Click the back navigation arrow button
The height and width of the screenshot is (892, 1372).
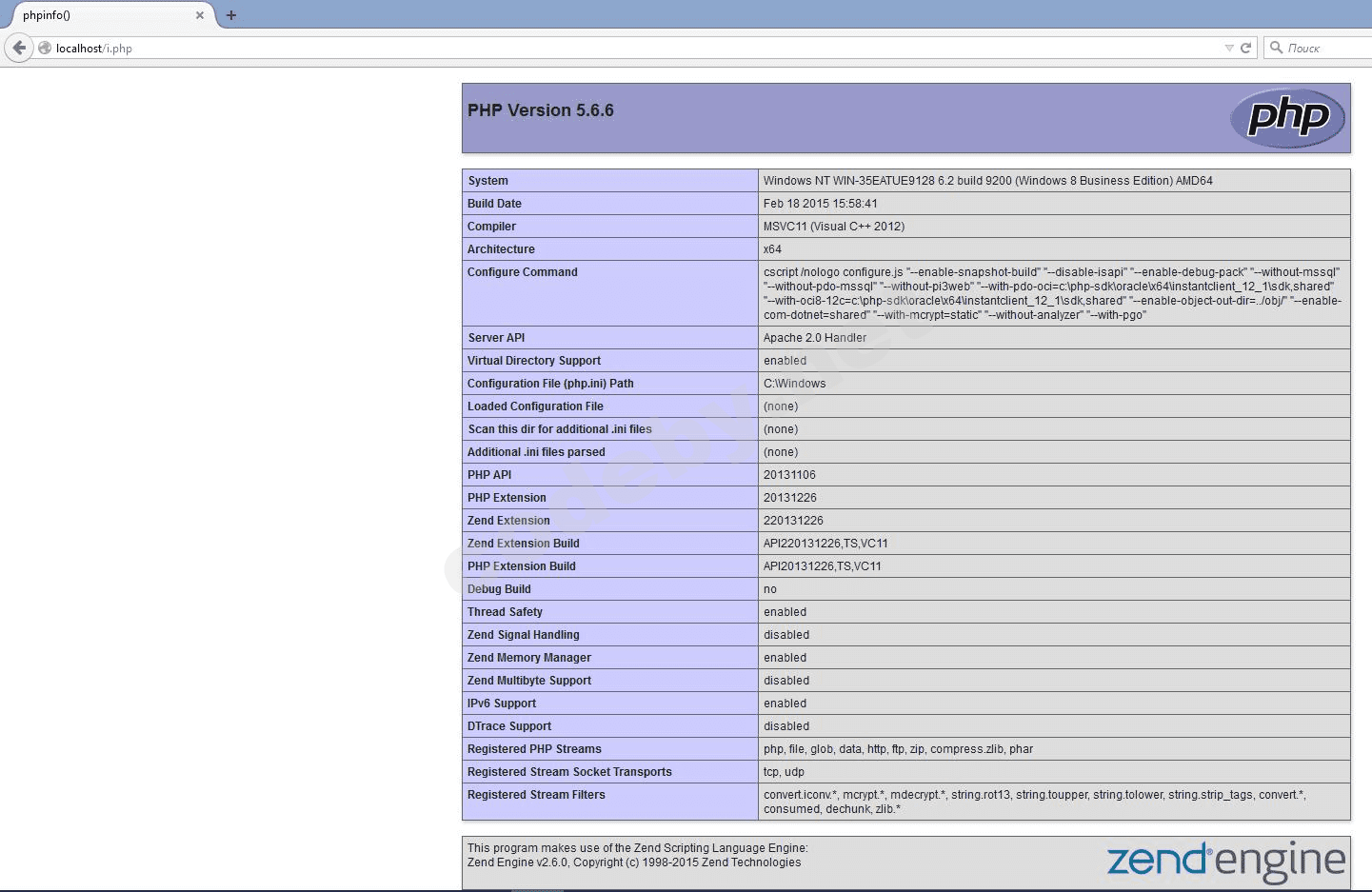[x=19, y=48]
